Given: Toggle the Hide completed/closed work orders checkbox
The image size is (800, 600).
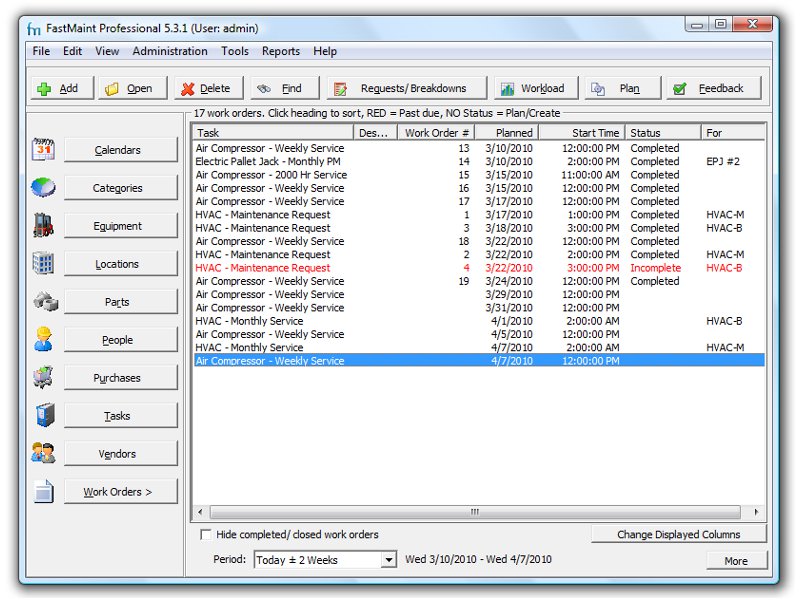Looking at the screenshot, I should coord(207,534).
